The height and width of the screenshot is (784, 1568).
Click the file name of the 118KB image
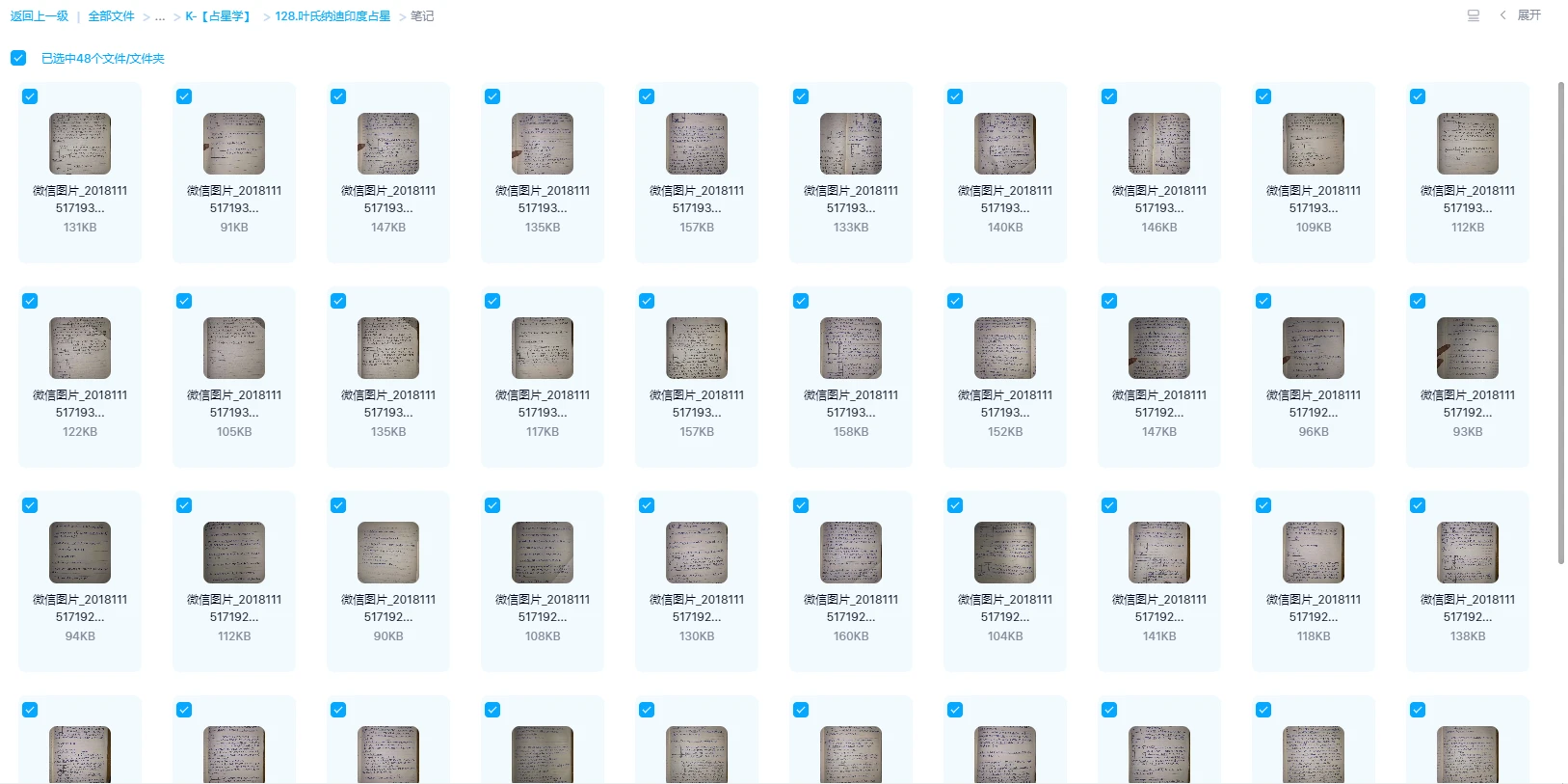[x=1314, y=608]
